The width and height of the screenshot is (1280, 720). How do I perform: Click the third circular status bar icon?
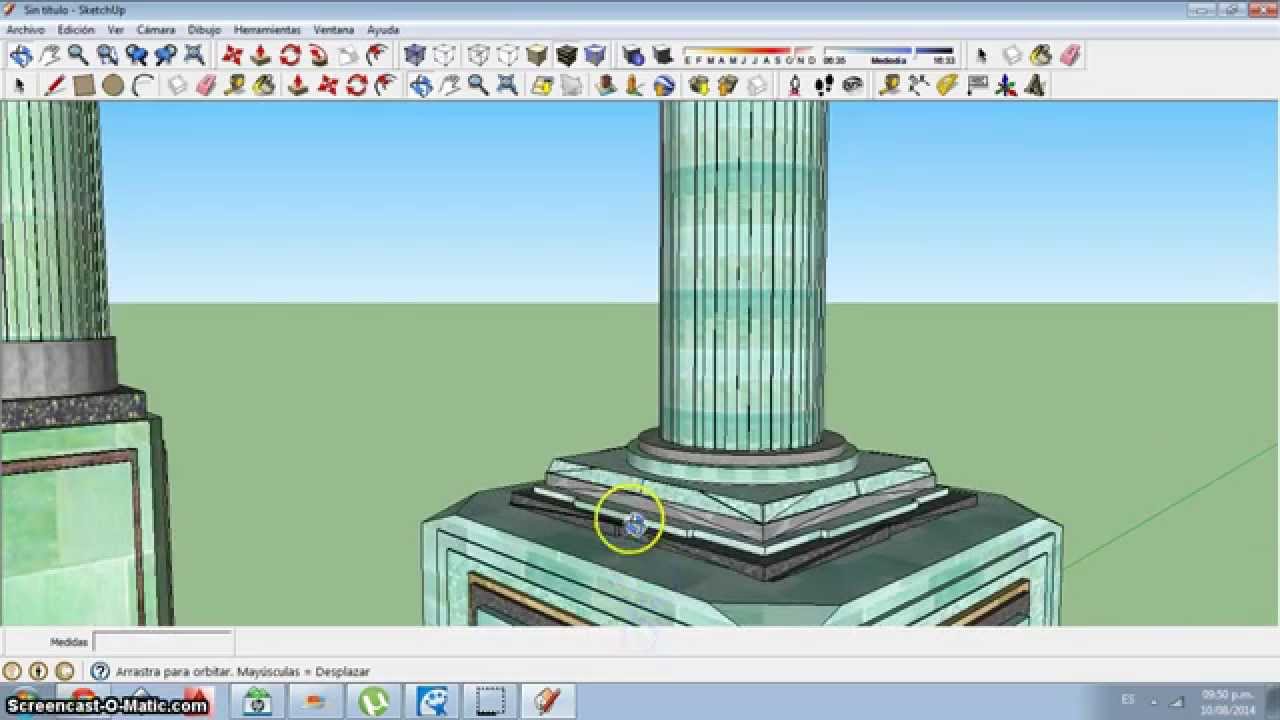tap(64, 672)
